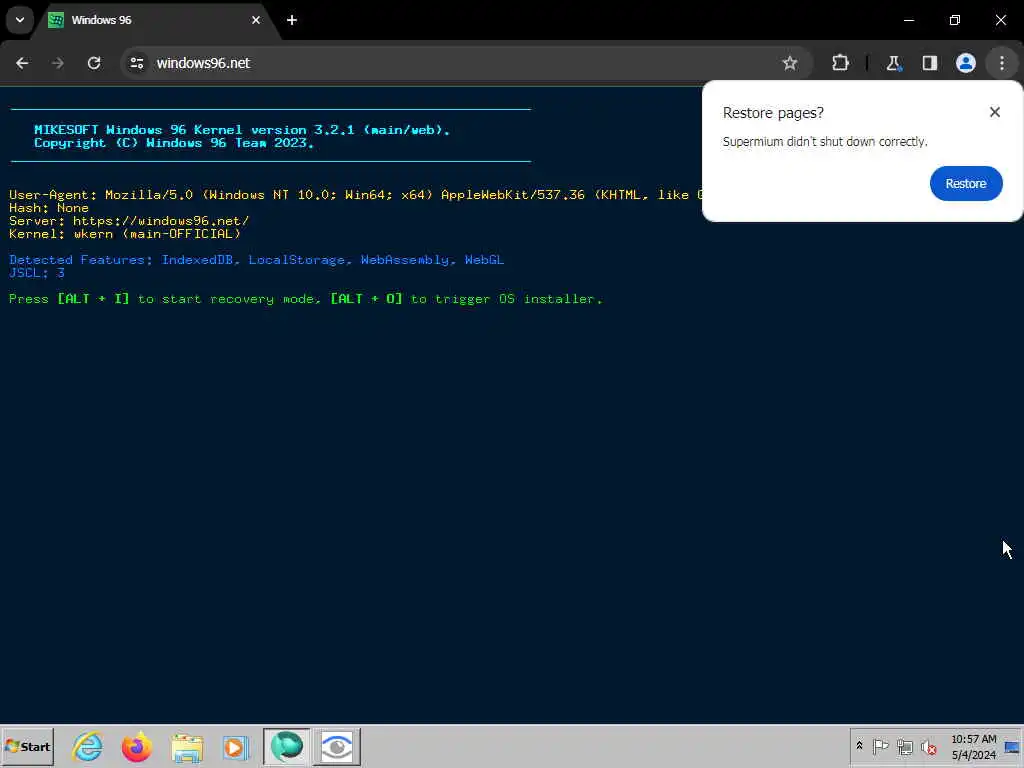Open site information icon in address bar
This screenshot has height=768, width=1024.
tap(136, 63)
